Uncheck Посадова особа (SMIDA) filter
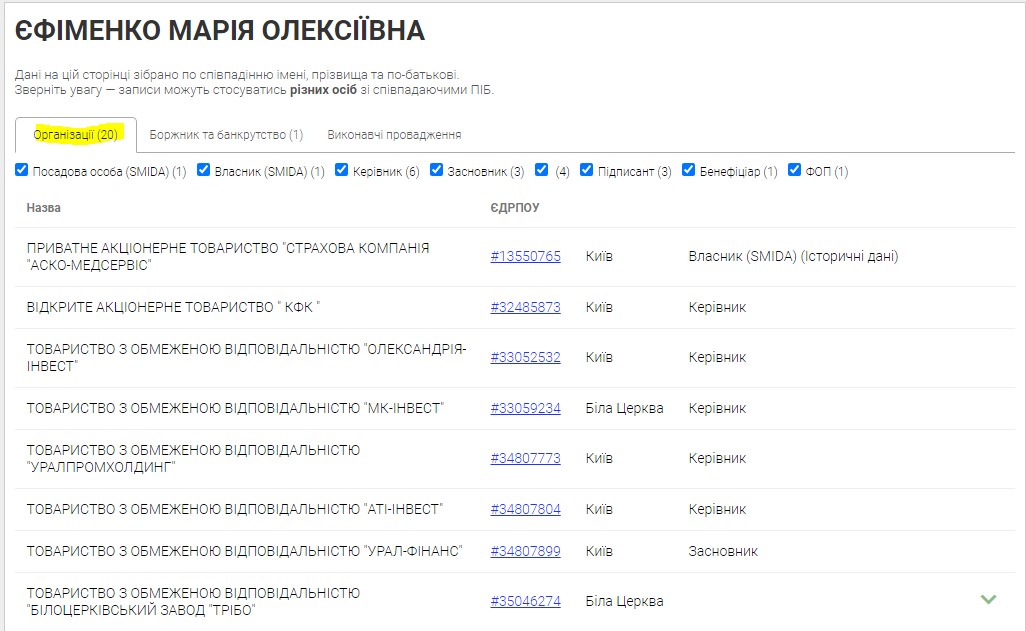This screenshot has height=631, width=1026. [22, 170]
